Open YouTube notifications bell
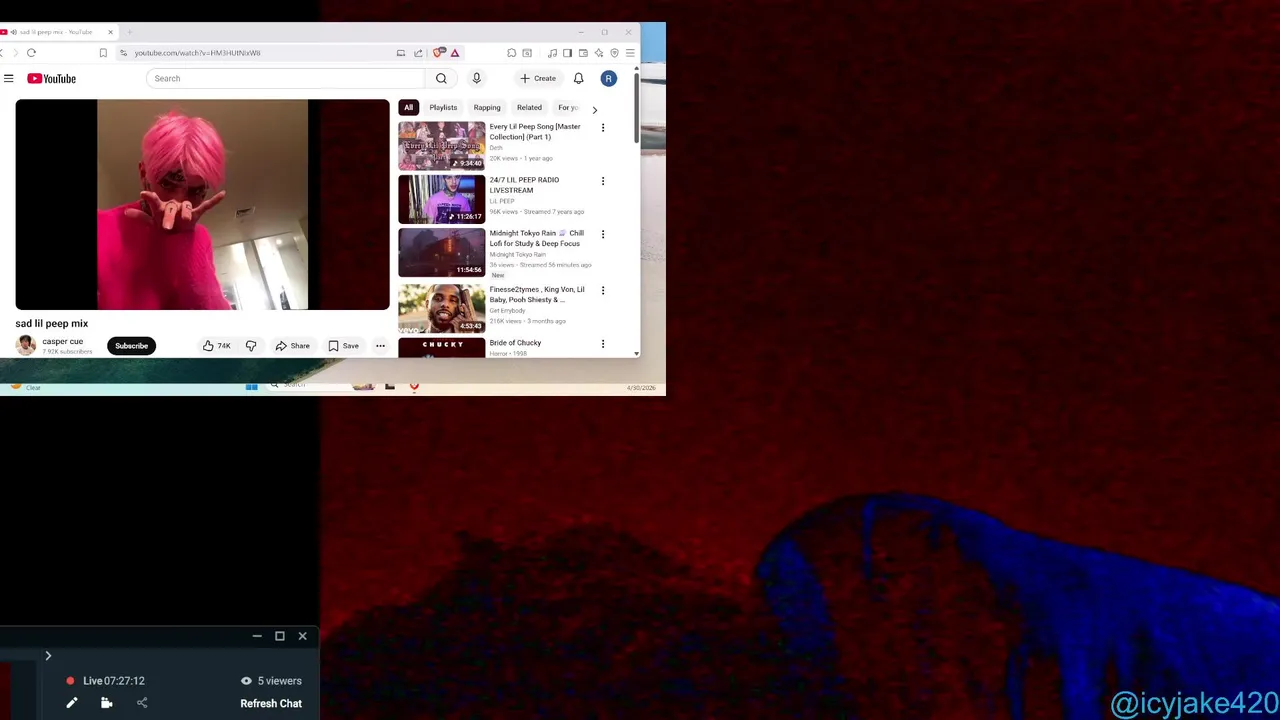The height and width of the screenshot is (720, 1280). coord(578,78)
